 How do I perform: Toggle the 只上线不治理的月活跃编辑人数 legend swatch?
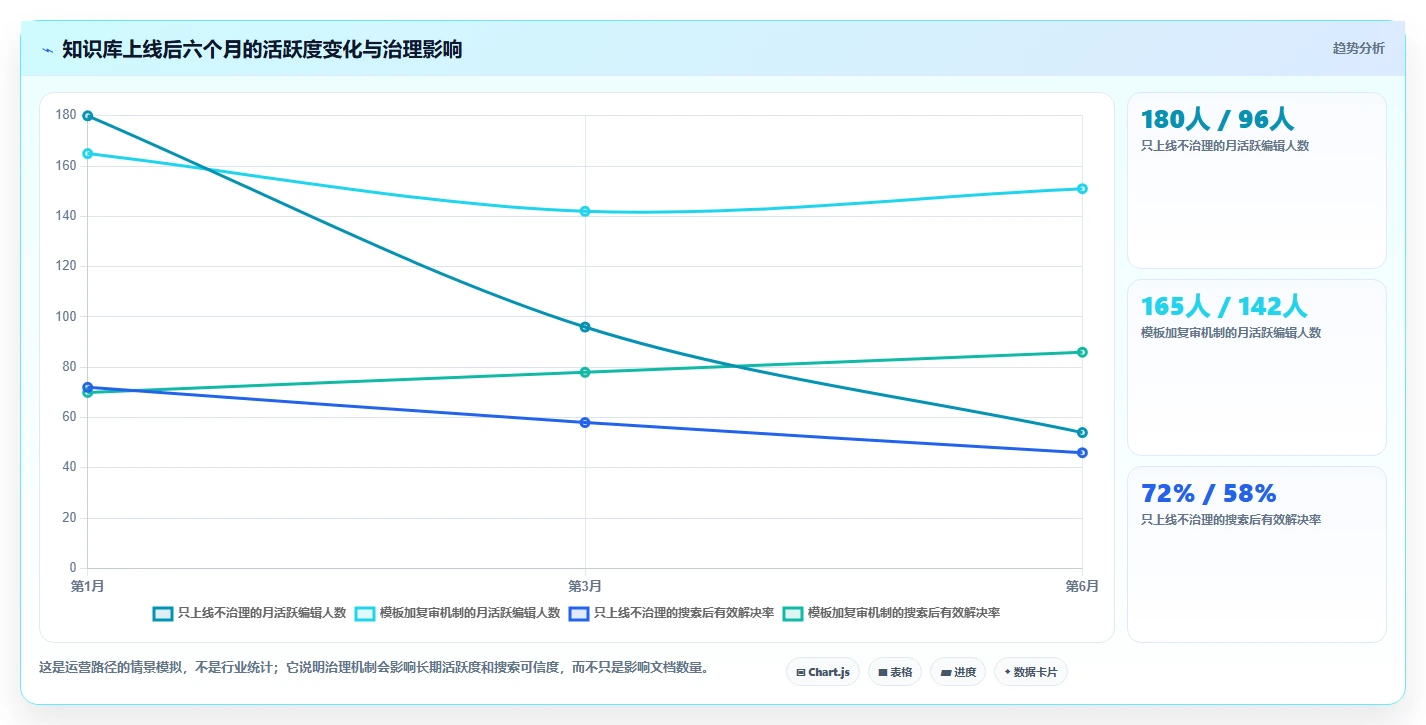pos(163,614)
